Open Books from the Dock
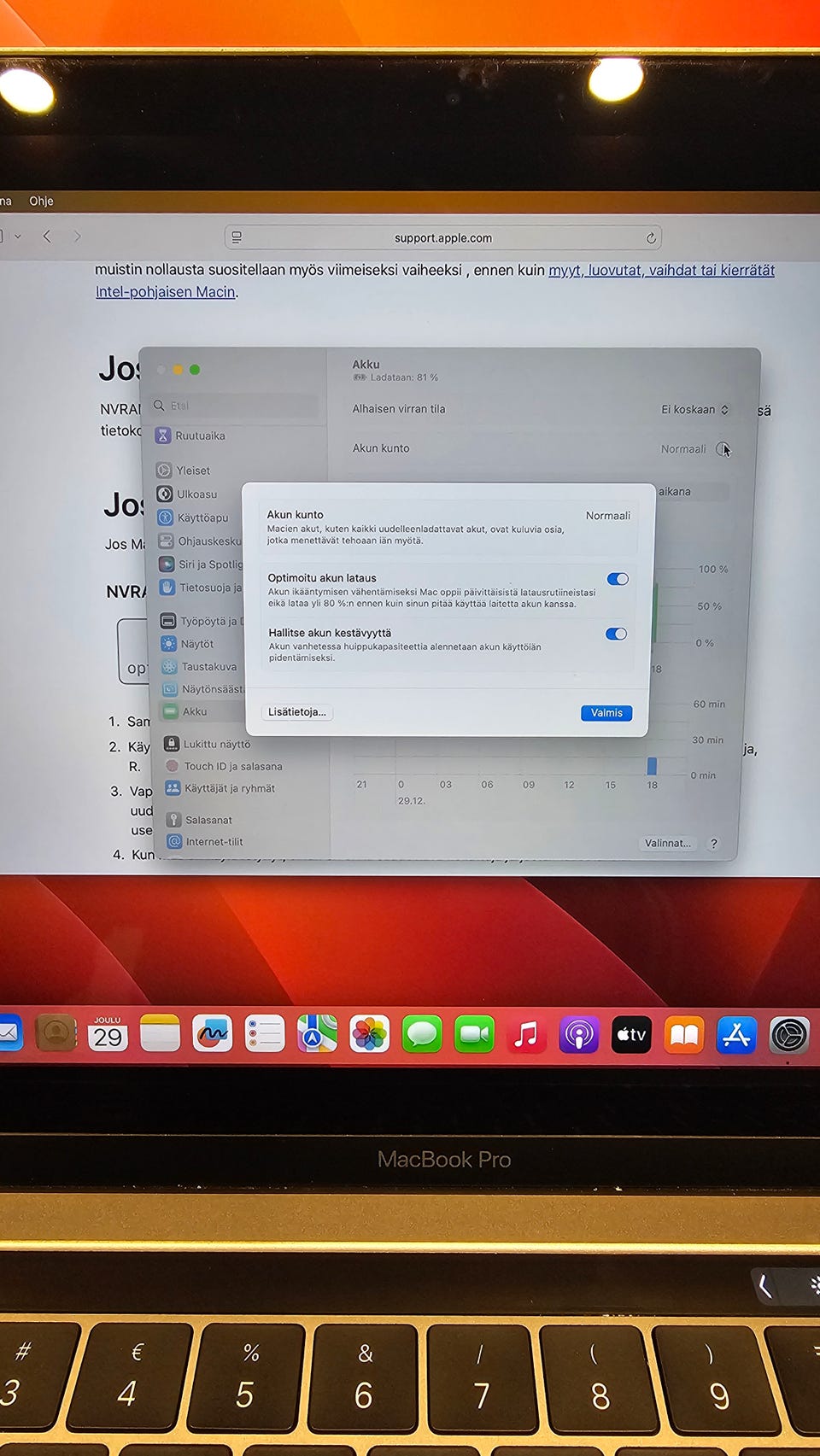Image resolution: width=820 pixels, height=1456 pixels. (683, 1035)
